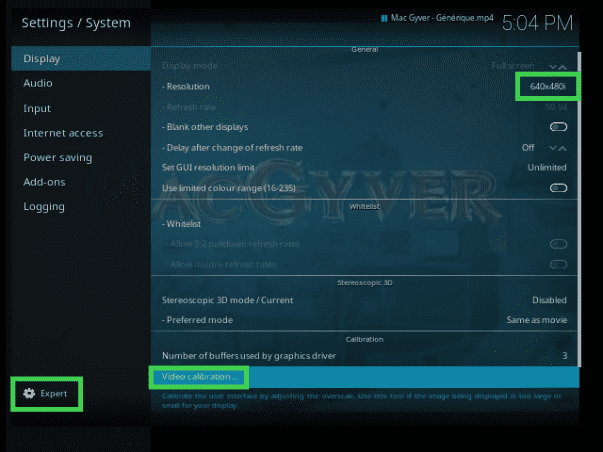Go to the Power saving category
This screenshot has height=452, width=603.
pos(57,157)
